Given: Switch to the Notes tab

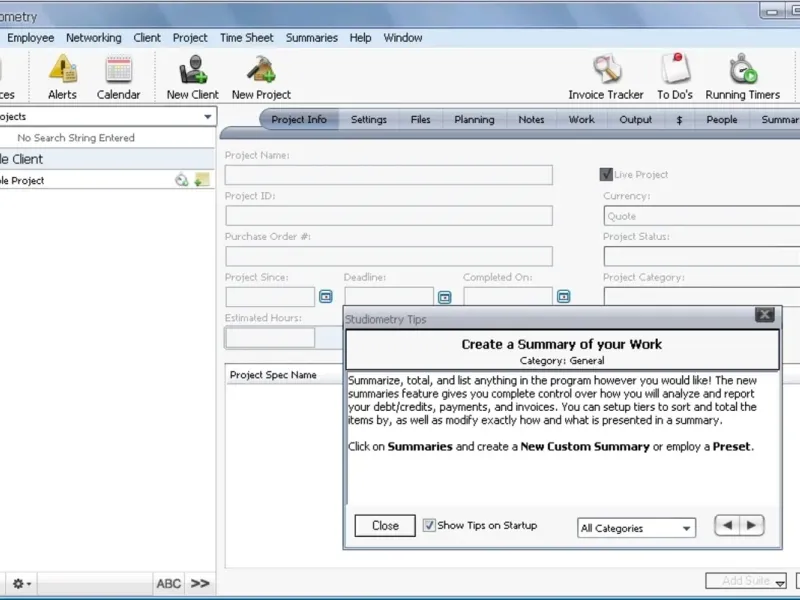Looking at the screenshot, I should click(531, 119).
